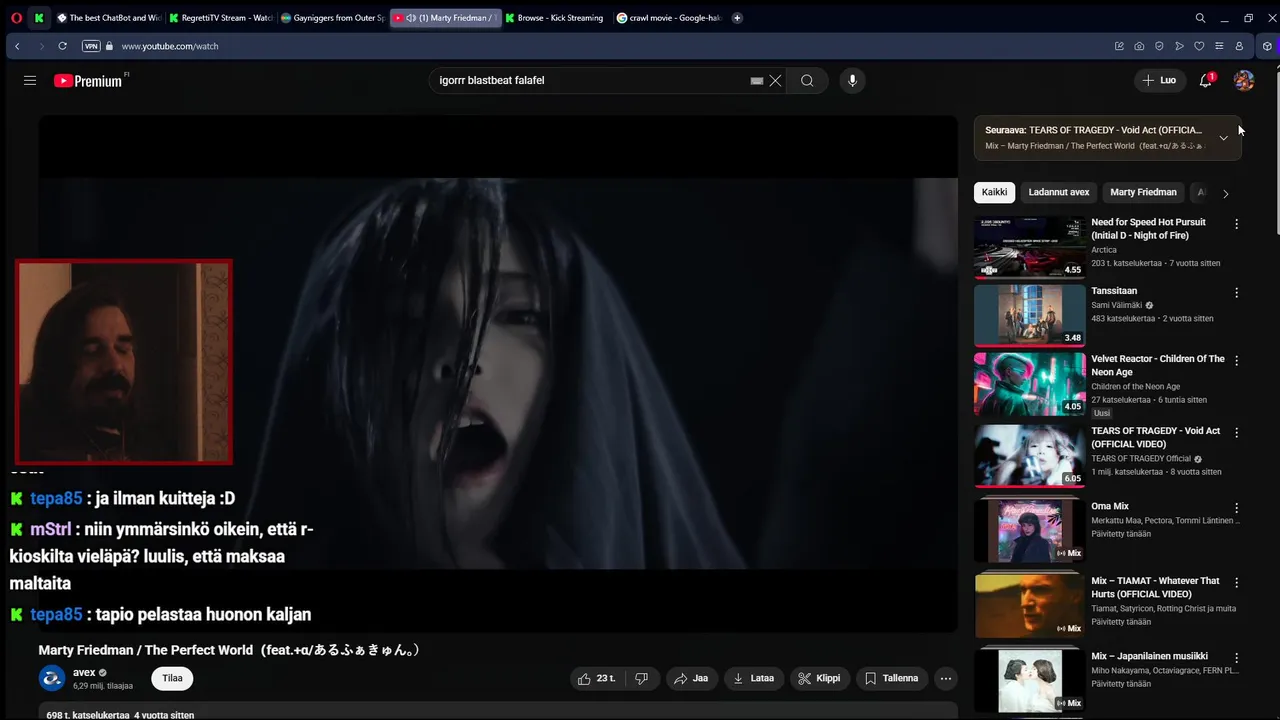Open options for Oma Mix
Image resolution: width=1280 pixels, height=720 pixels.
coord(1236,508)
